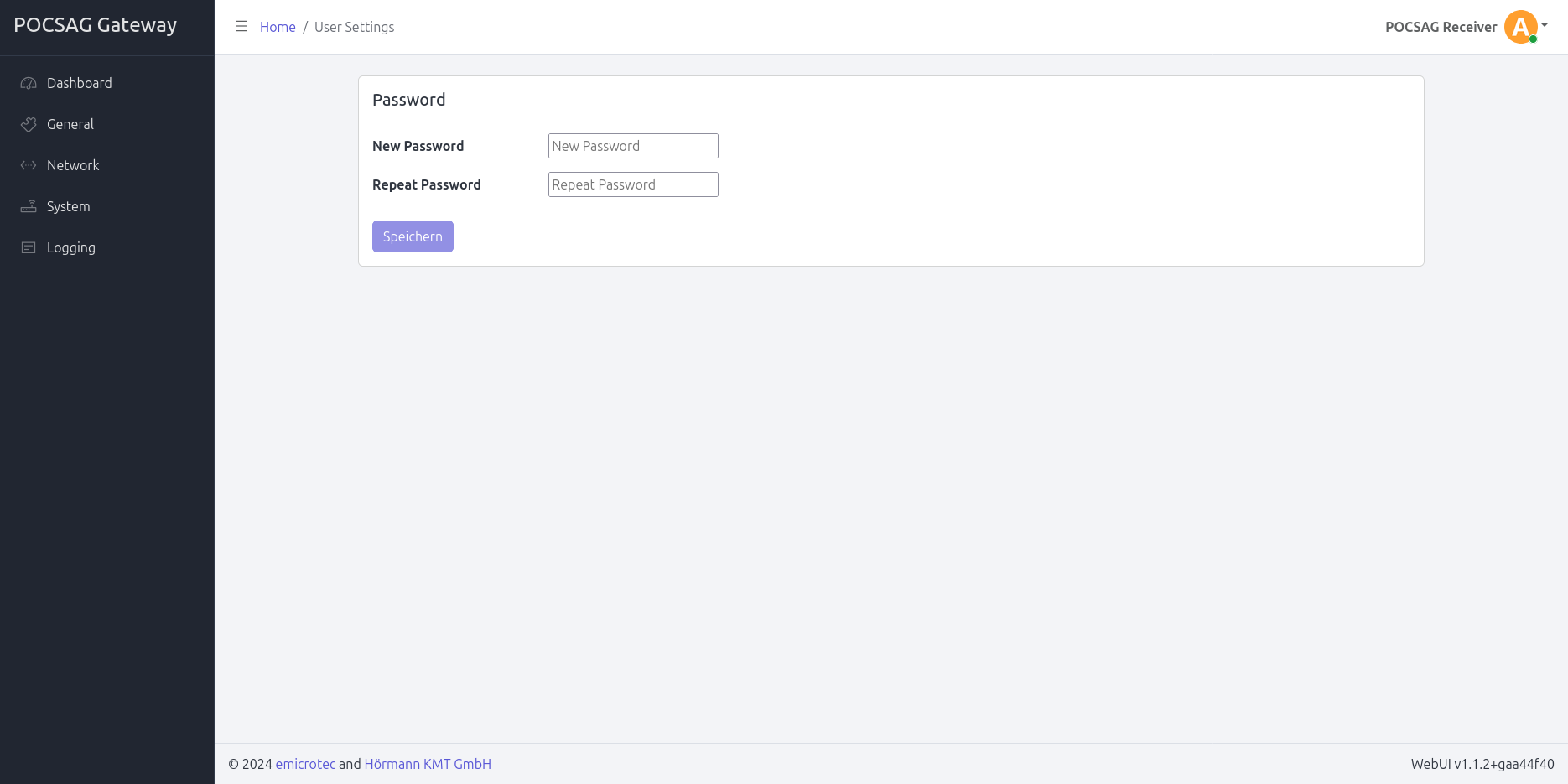
Task: Open the Logging page by its label
Action: point(71,247)
